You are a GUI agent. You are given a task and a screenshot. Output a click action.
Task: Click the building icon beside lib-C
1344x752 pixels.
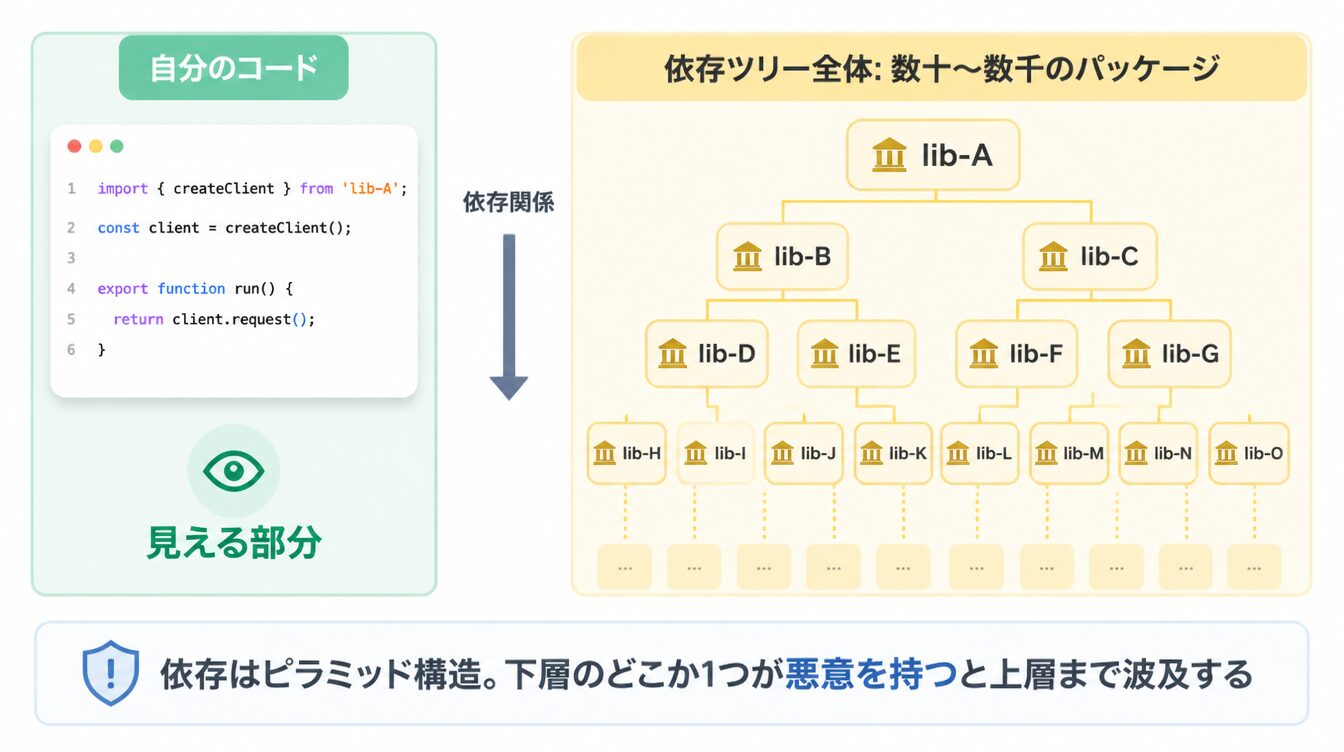point(1053,257)
